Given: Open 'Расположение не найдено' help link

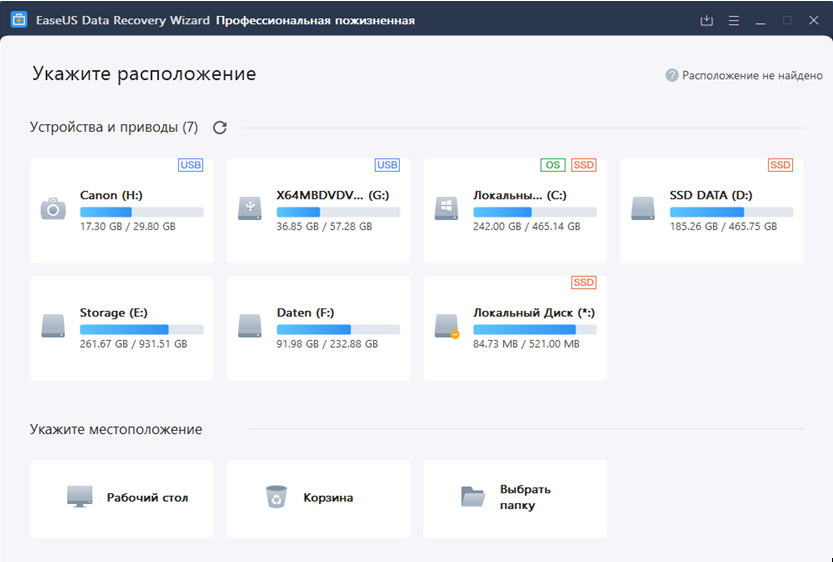Looking at the screenshot, I should tap(752, 75).
